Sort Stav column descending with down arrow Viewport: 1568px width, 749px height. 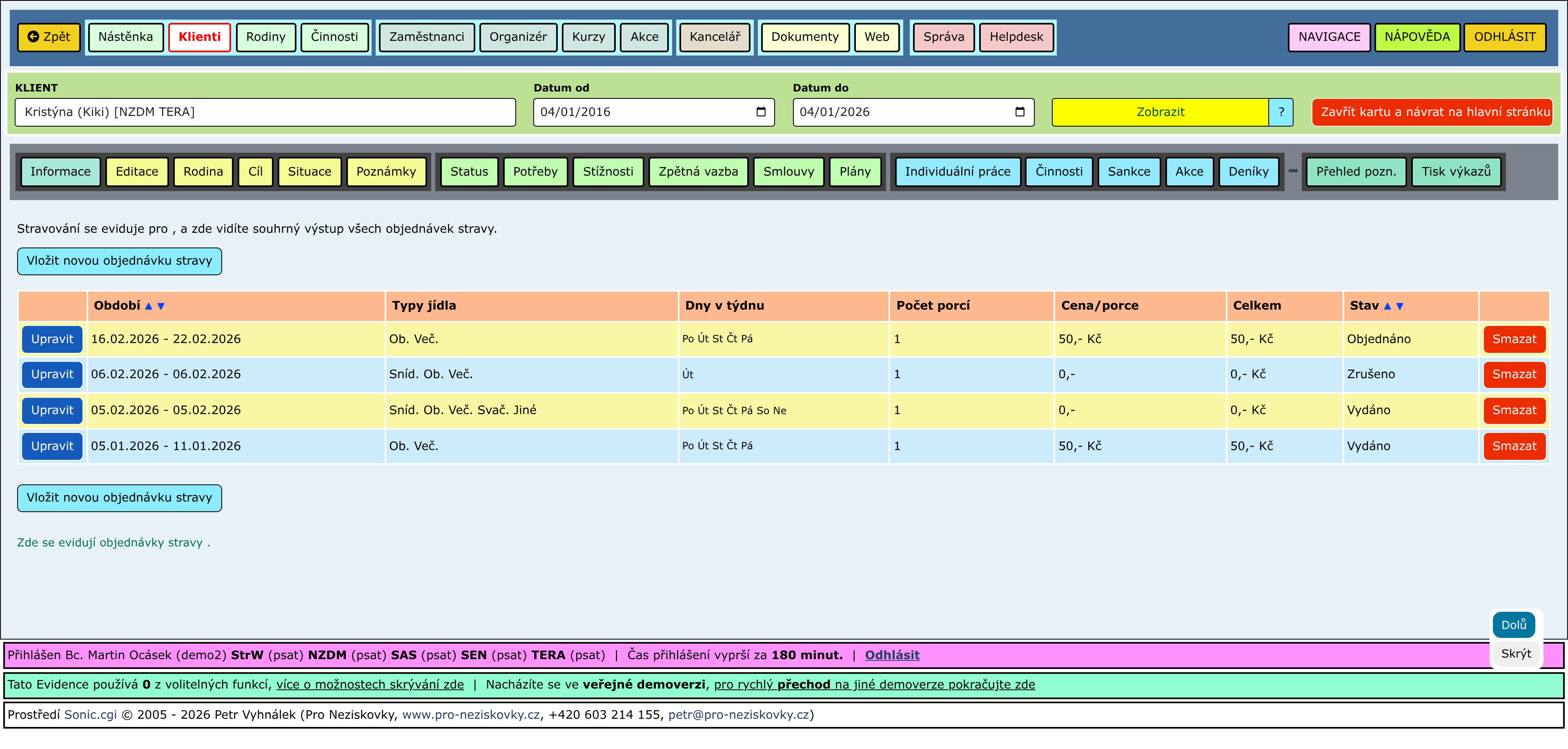(x=1399, y=306)
